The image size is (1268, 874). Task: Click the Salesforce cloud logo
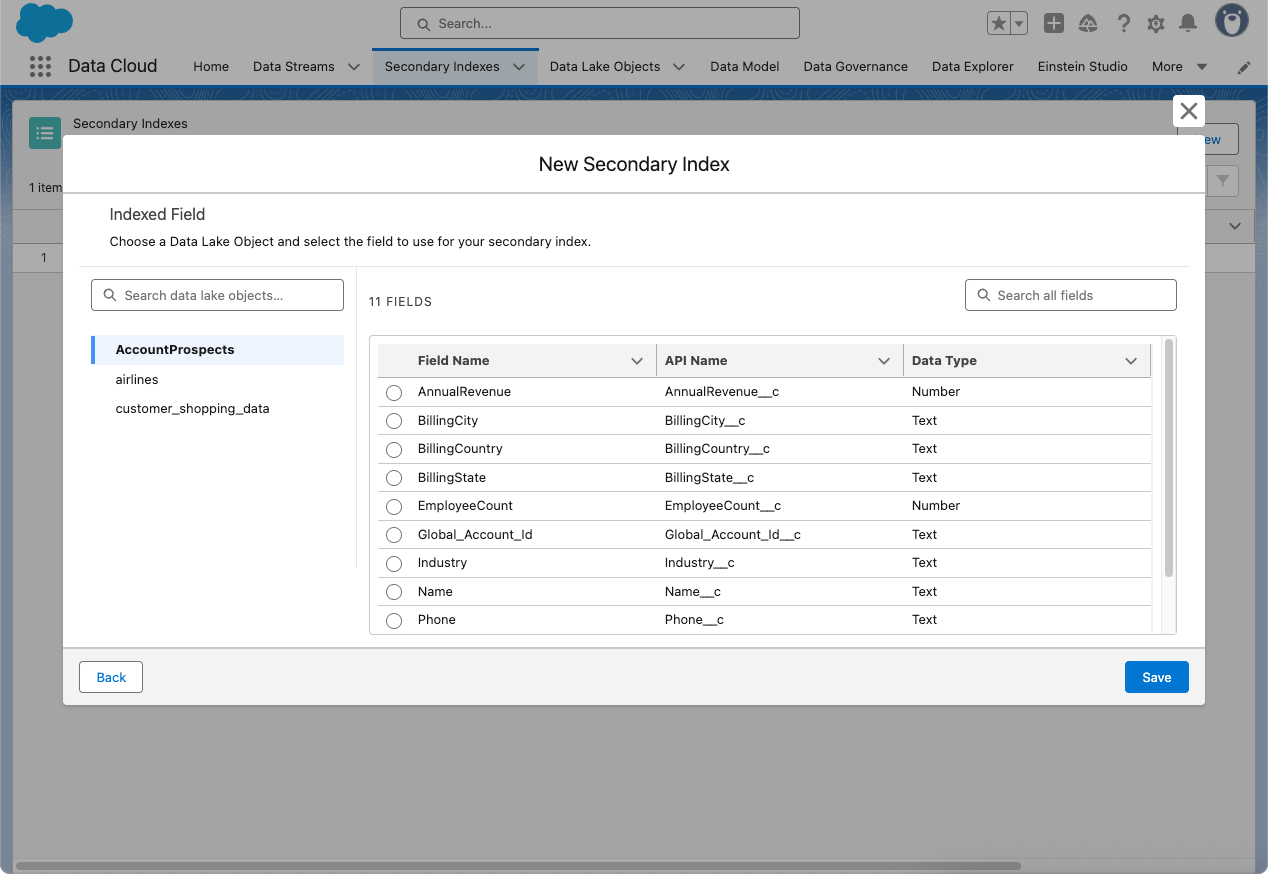tap(45, 22)
